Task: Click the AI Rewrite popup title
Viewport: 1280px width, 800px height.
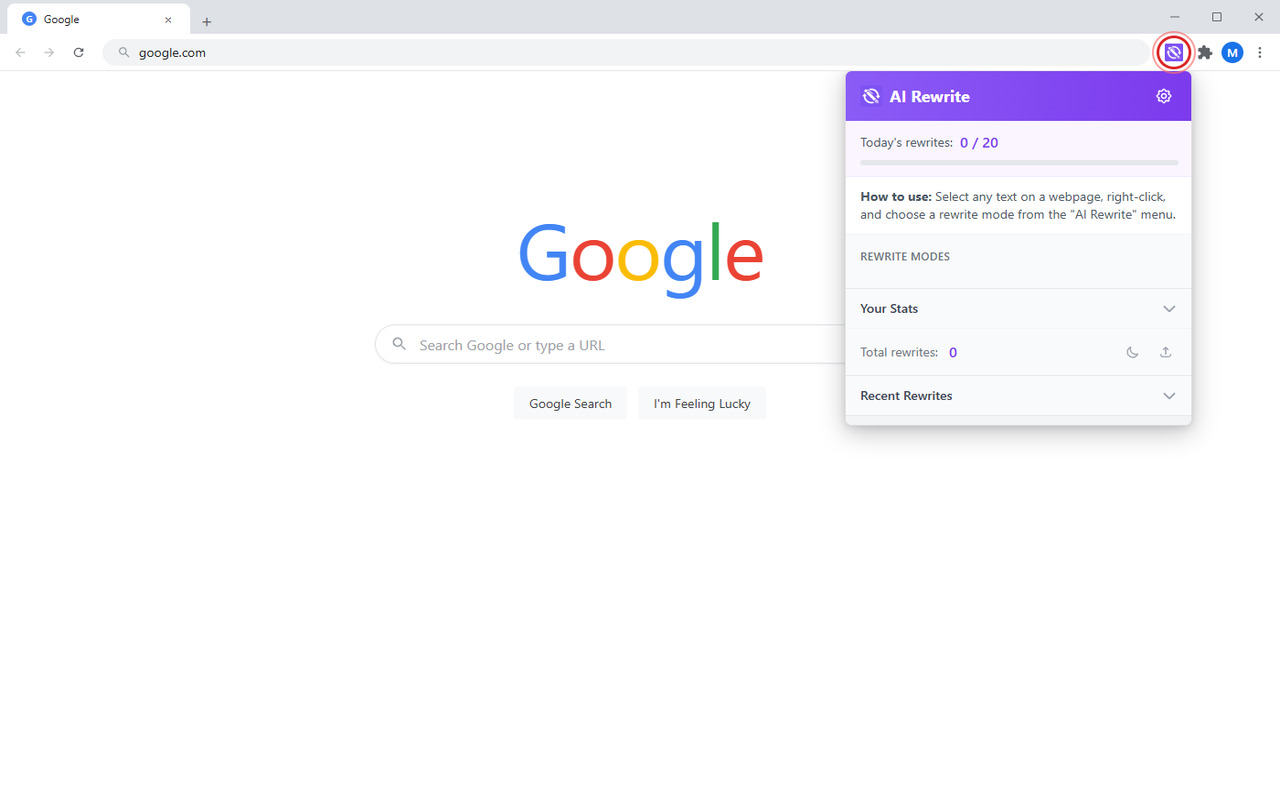Action: tap(930, 96)
